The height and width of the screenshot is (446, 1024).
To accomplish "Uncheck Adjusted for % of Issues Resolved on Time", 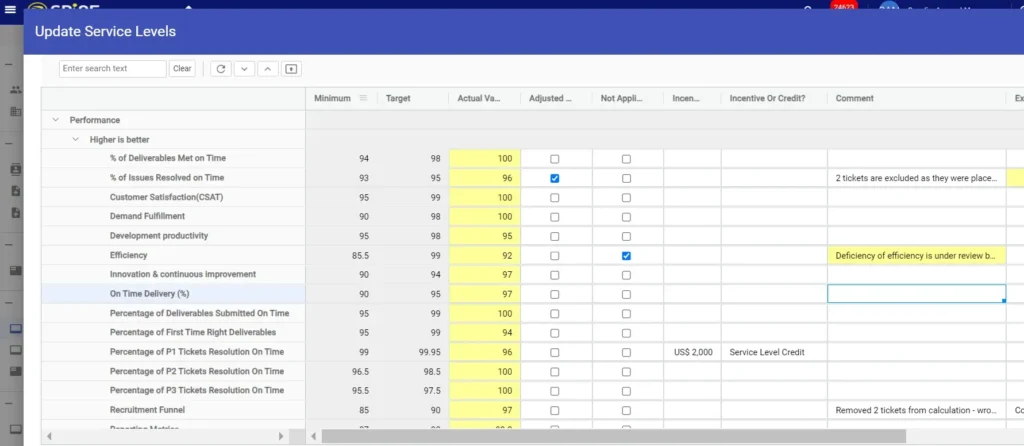I will pos(555,178).
